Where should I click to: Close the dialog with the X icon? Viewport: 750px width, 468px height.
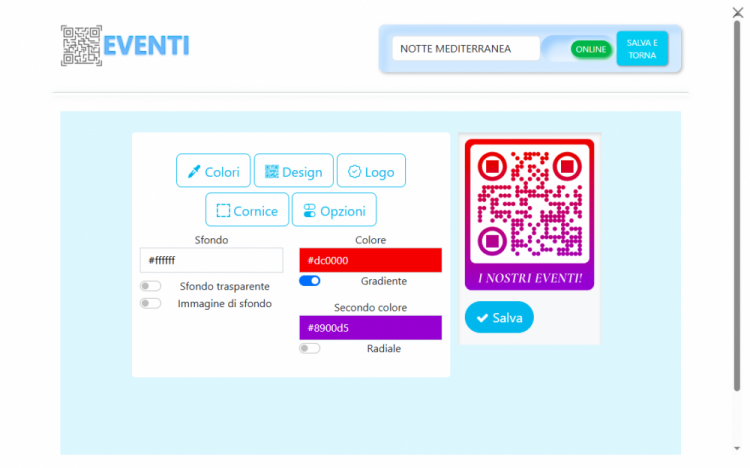[738, 12]
